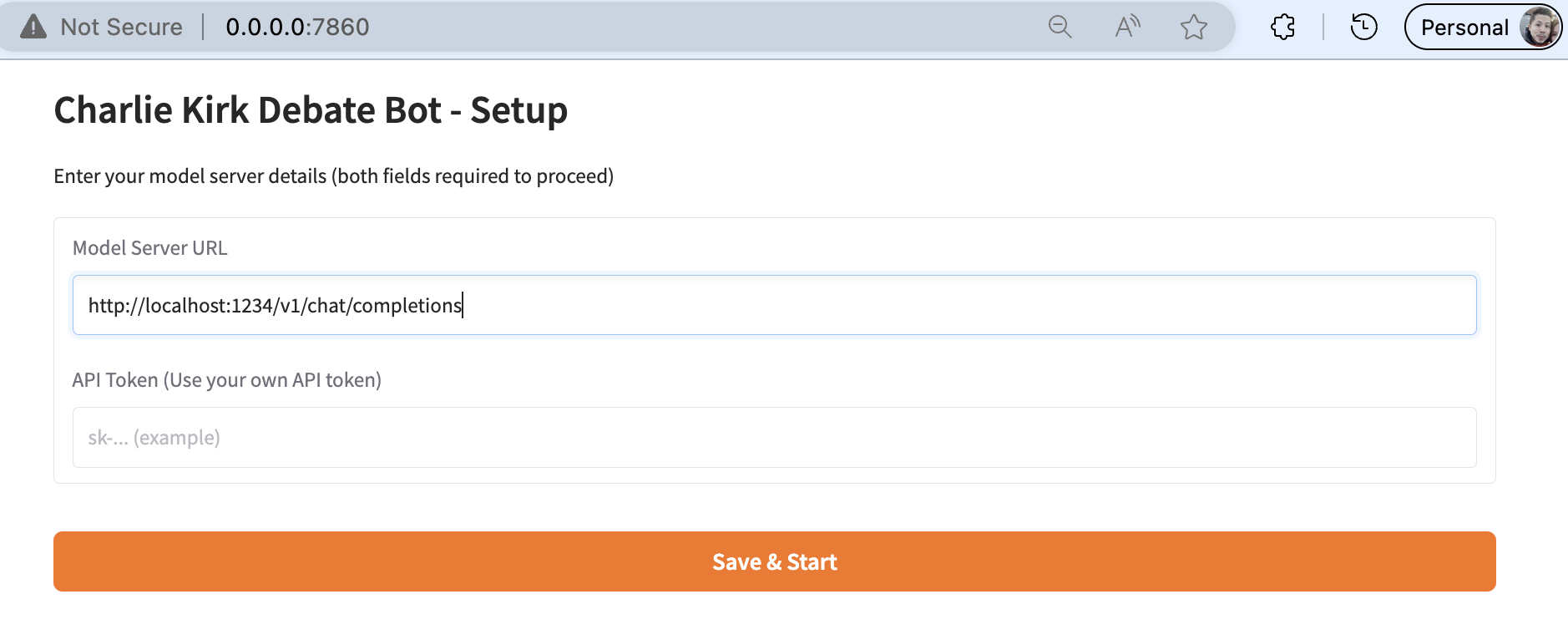Select the URL text in Model Server field
Image resolution: width=1568 pixels, height=640 pixels.
276,305
